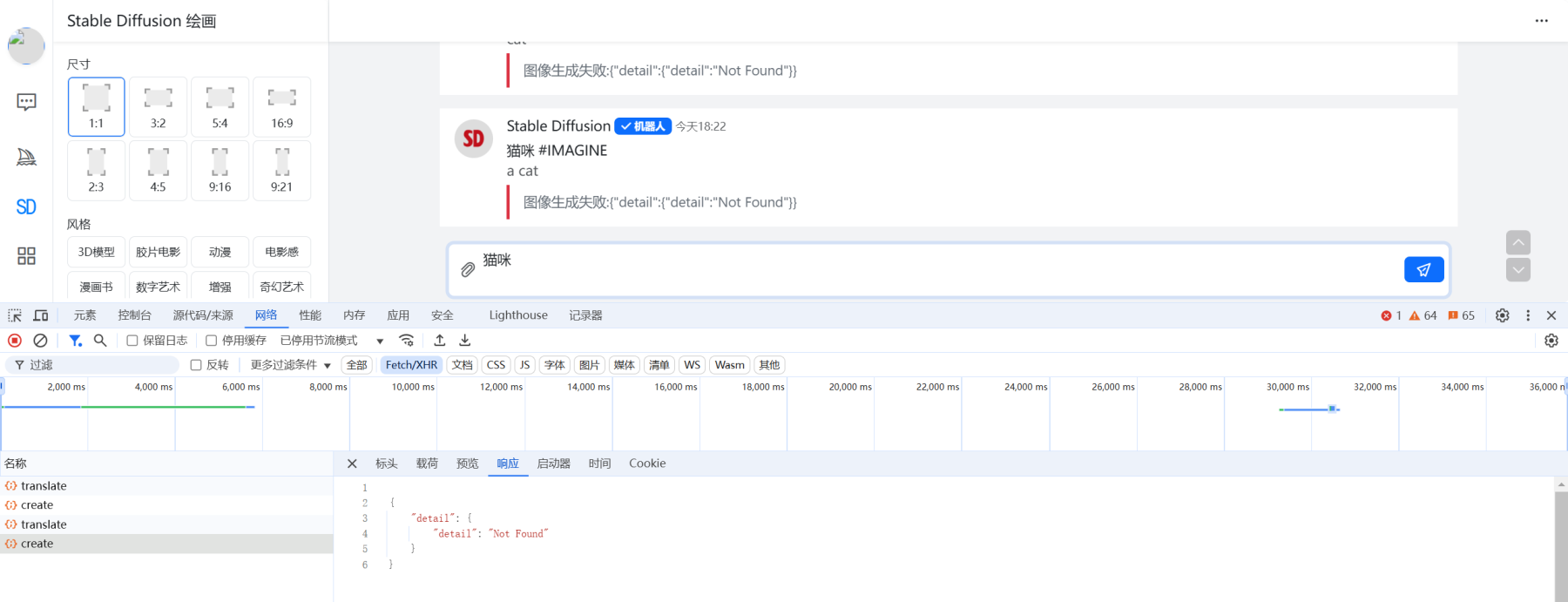Check the invert filter checkbox

tap(196, 365)
